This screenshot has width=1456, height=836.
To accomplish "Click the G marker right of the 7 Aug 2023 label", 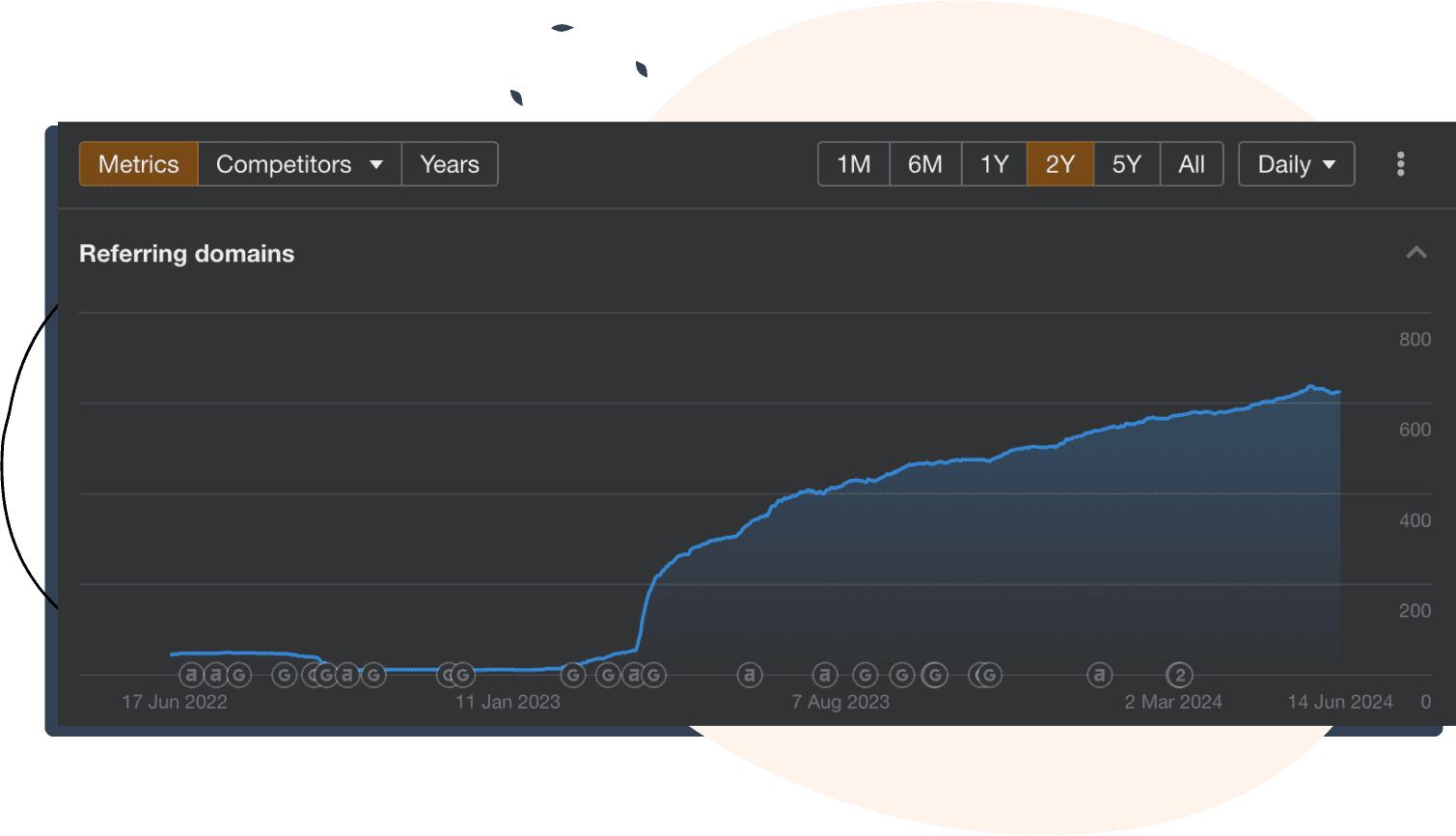I will [865, 675].
